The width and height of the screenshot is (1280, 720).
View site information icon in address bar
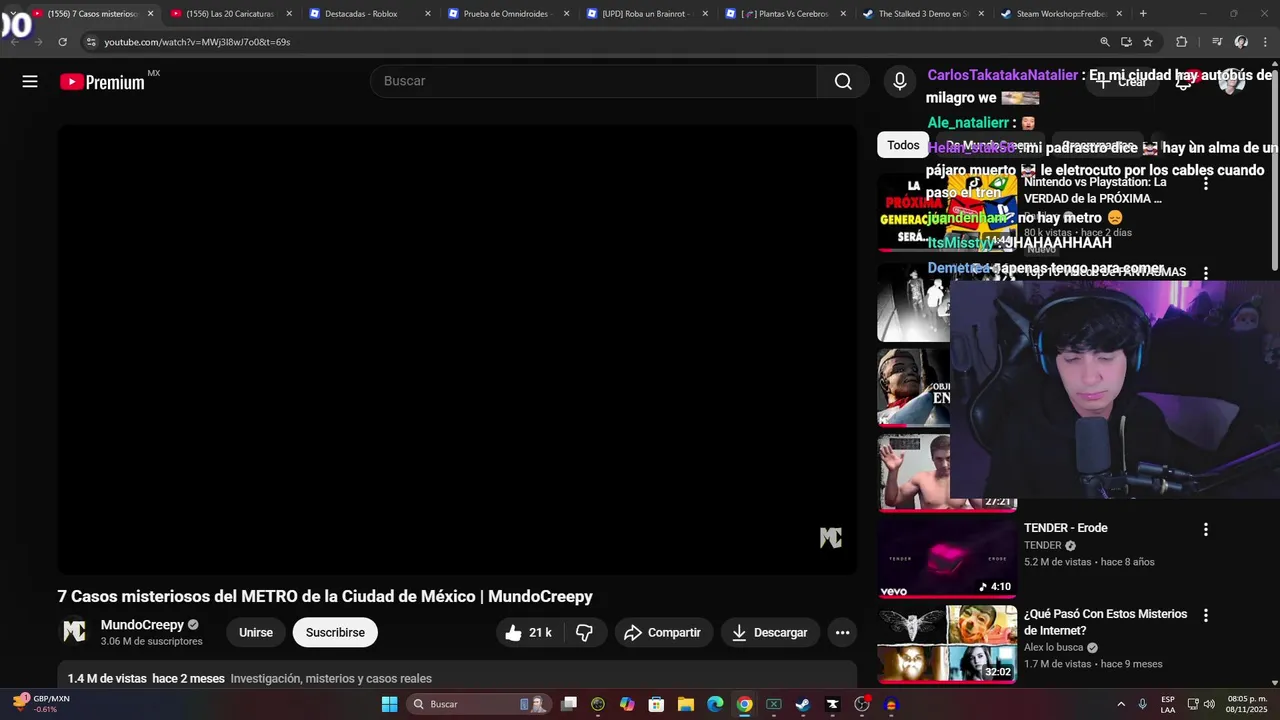[x=91, y=42]
